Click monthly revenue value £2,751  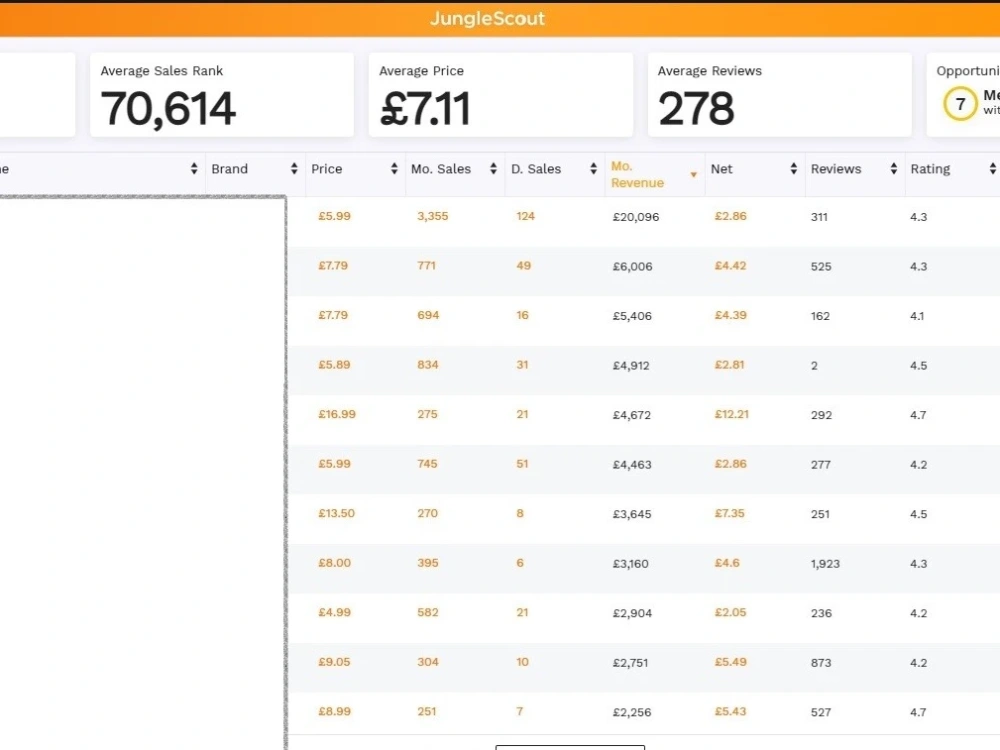point(630,663)
